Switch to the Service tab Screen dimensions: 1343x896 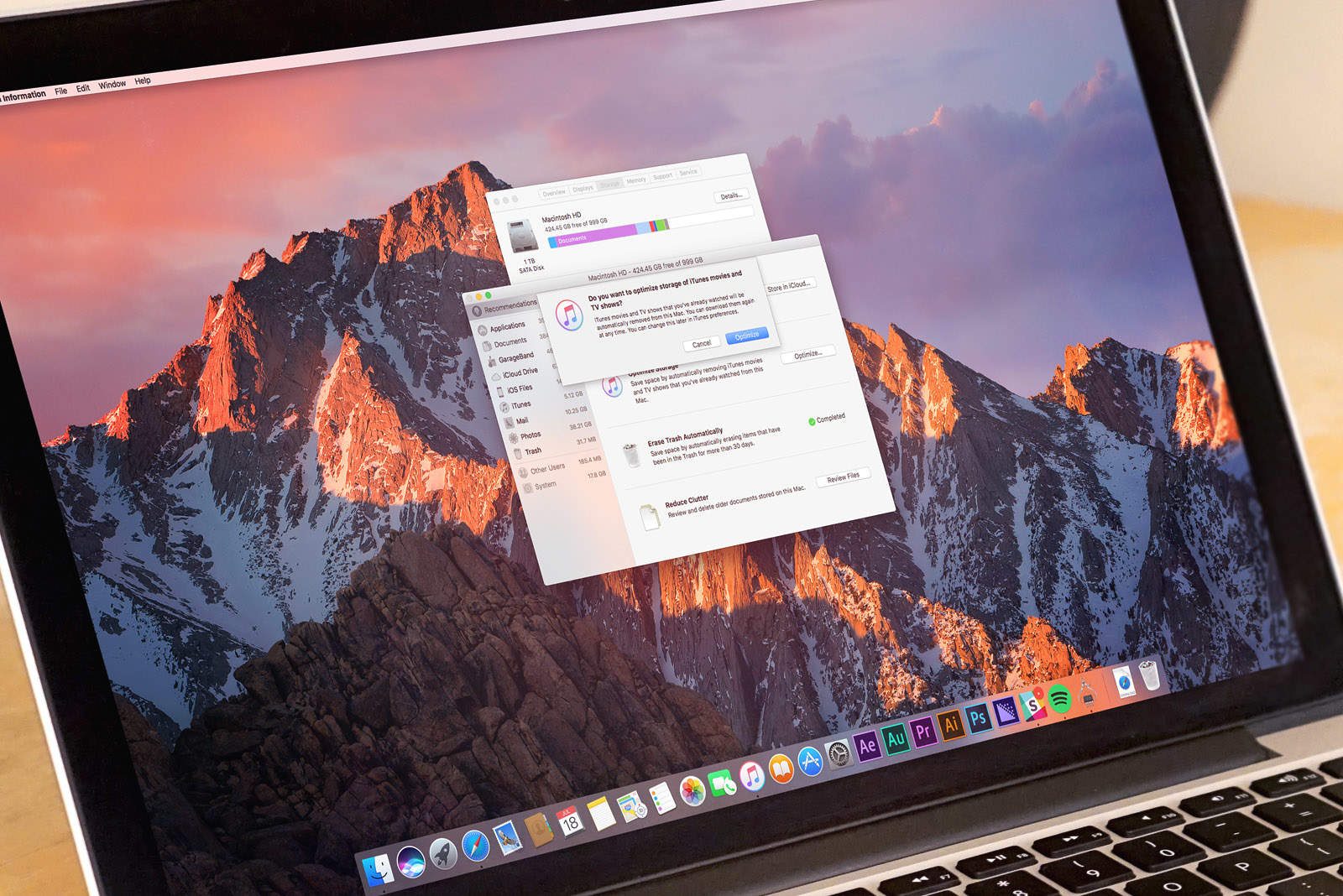coord(688,172)
